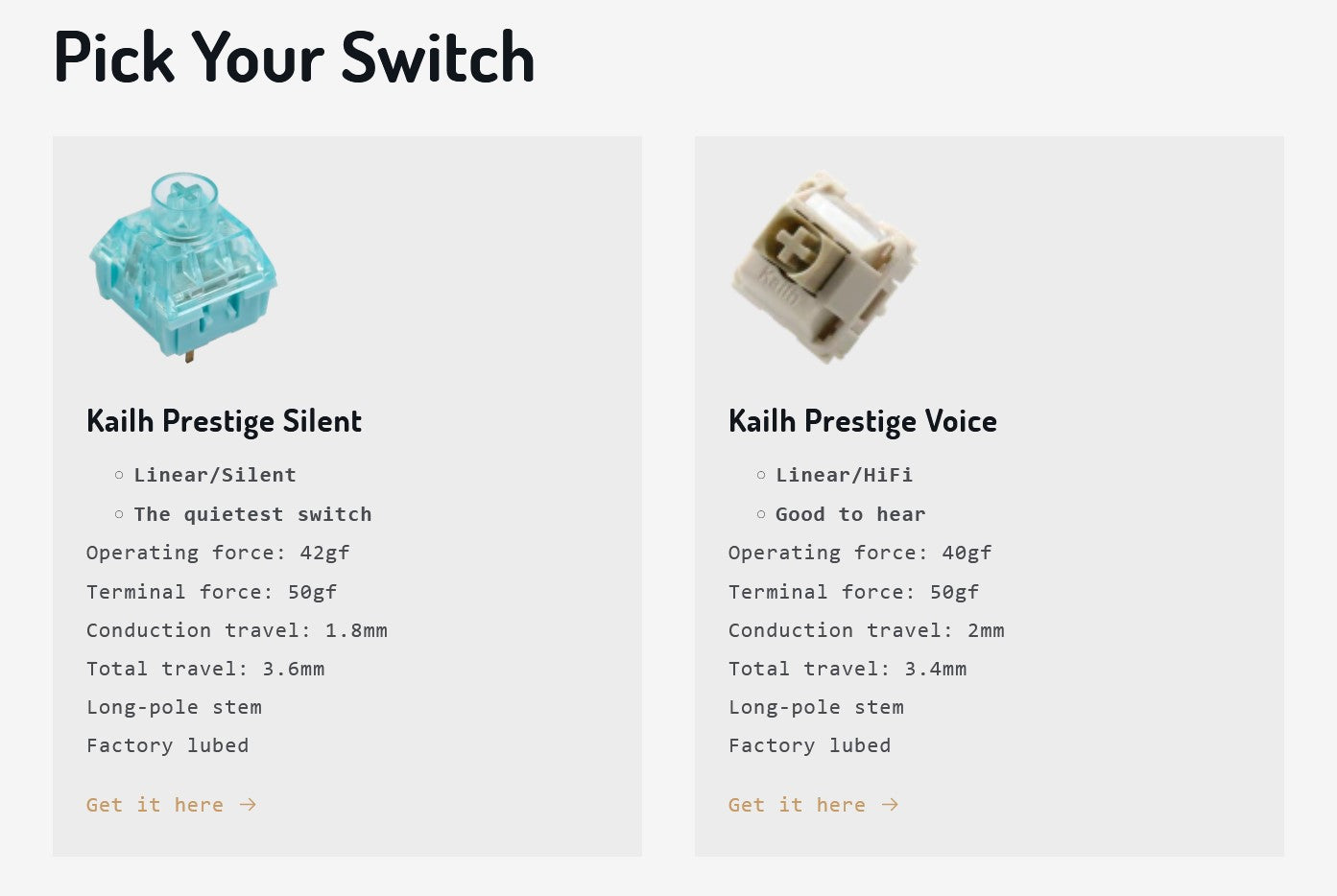Click the "Conduction travel: 2mm" spec
The image size is (1337, 896).
866,630
